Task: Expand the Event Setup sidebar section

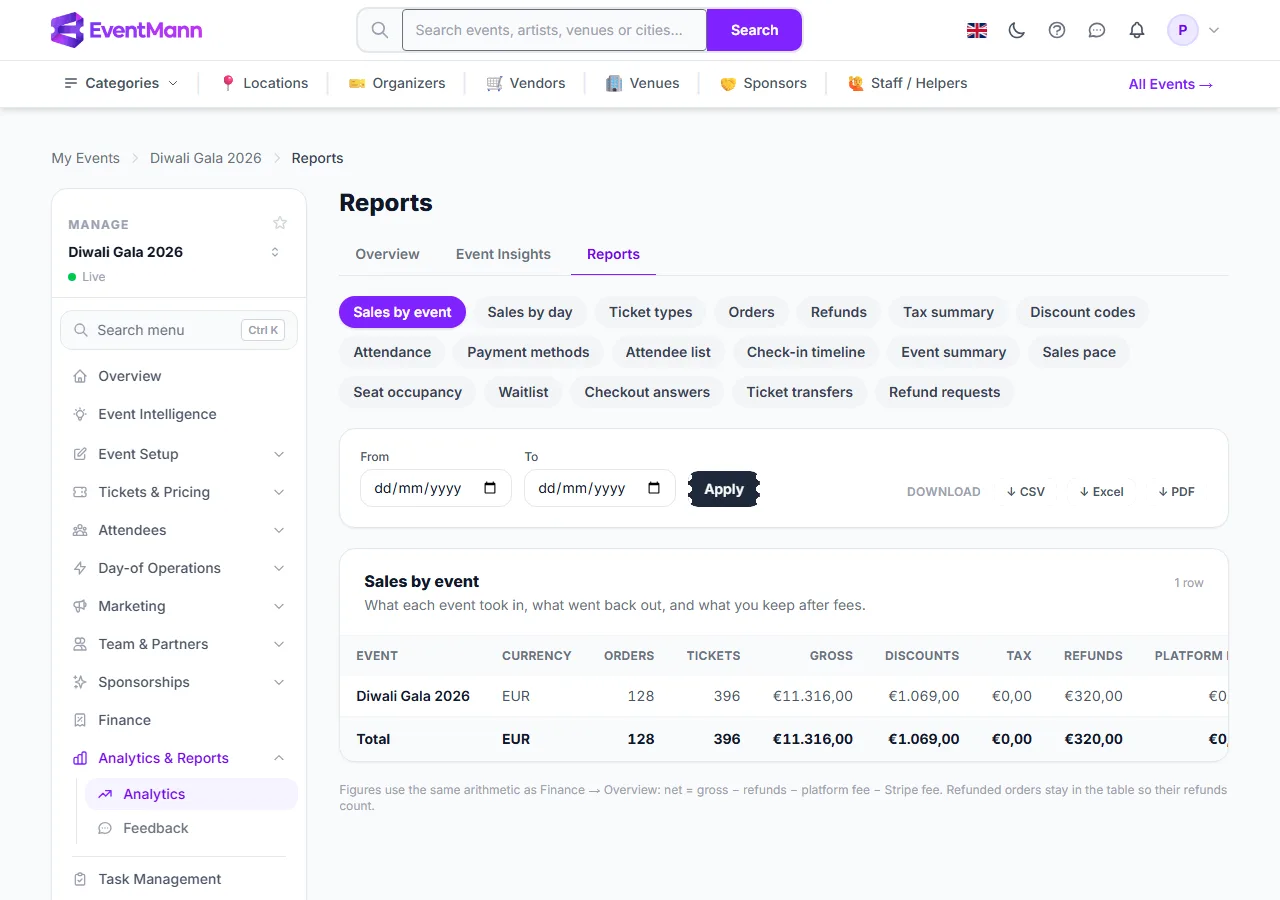Action: 179,454
